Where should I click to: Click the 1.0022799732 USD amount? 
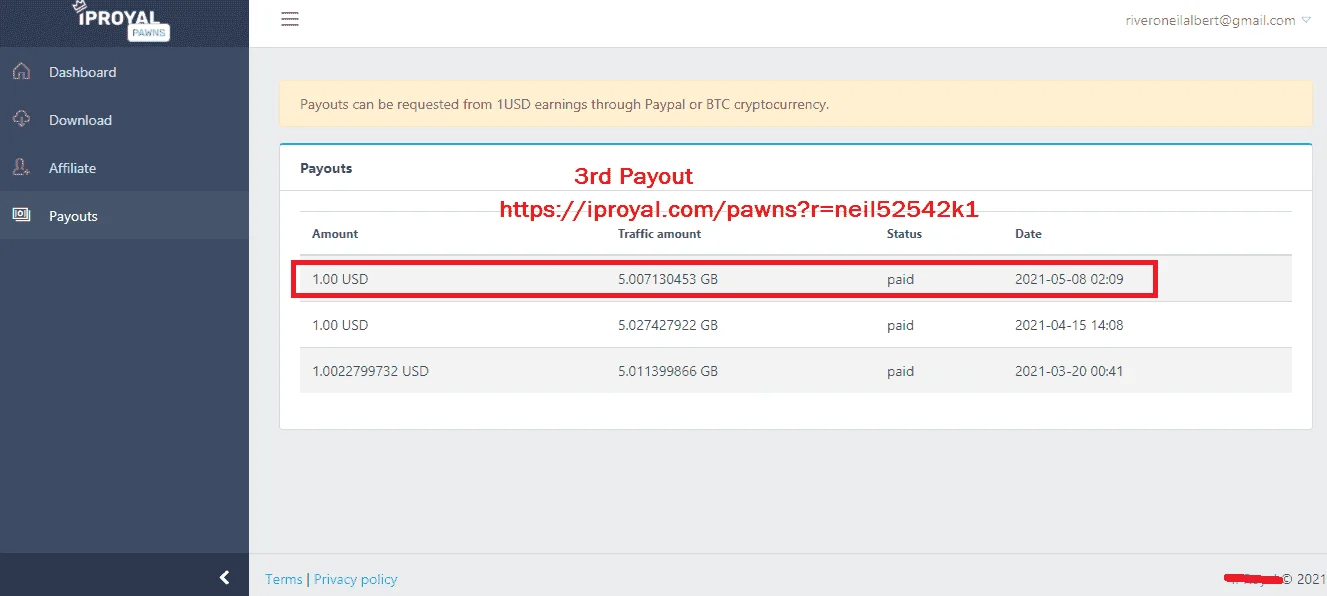click(x=370, y=371)
